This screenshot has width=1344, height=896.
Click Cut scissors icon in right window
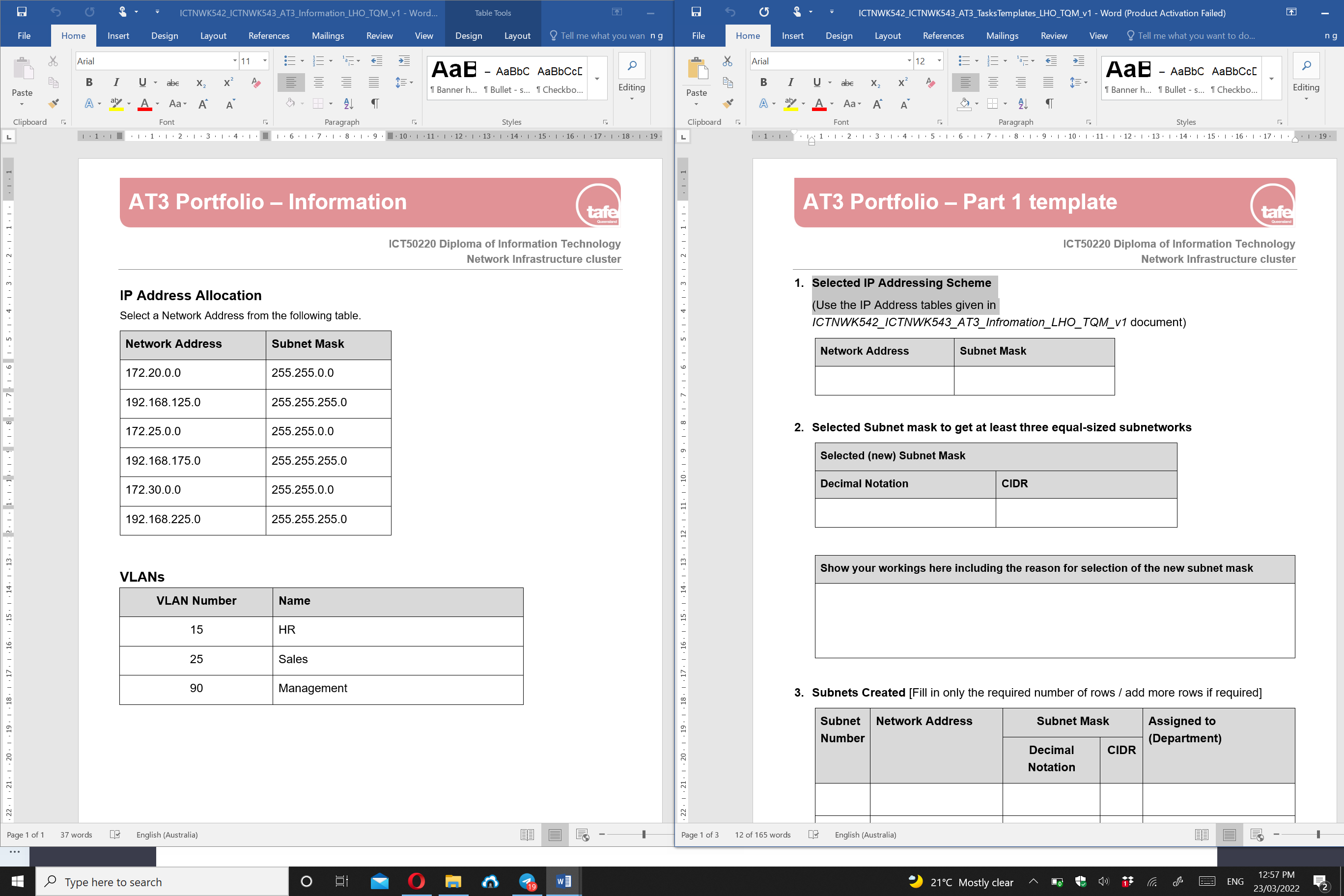pyautogui.click(x=728, y=60)
